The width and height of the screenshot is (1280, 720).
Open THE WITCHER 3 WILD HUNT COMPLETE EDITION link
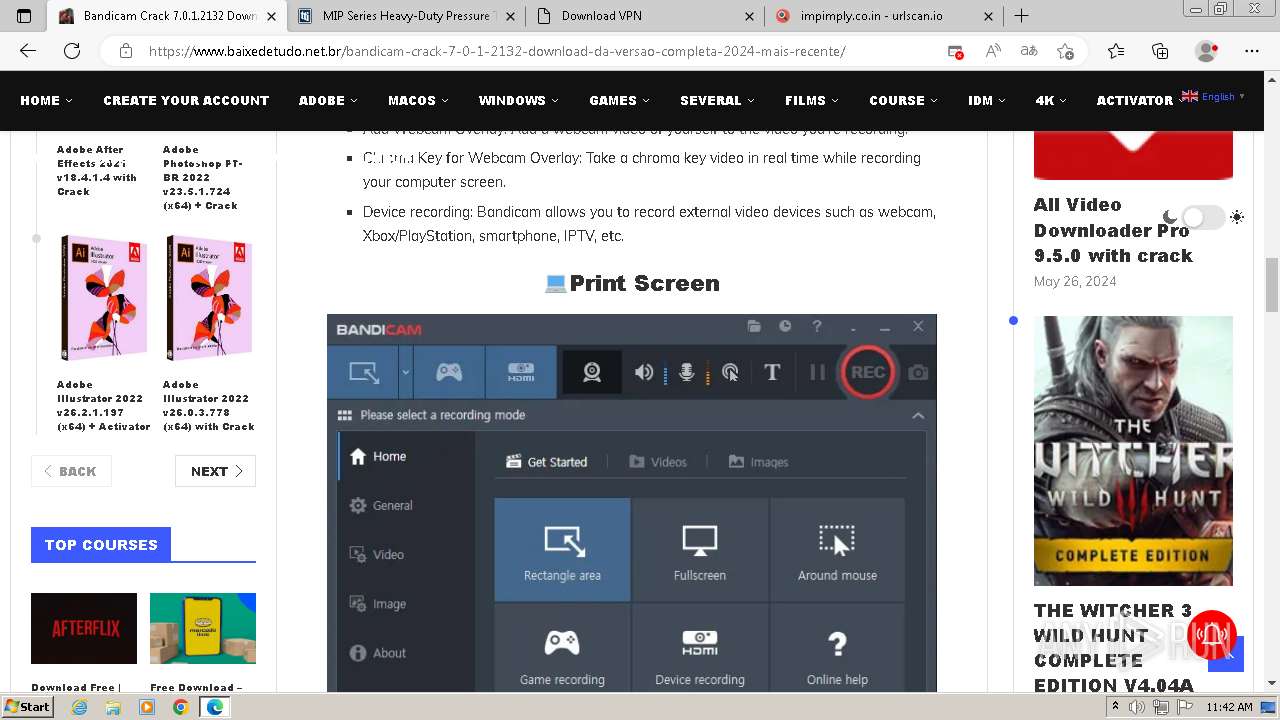click(1113, 647)
